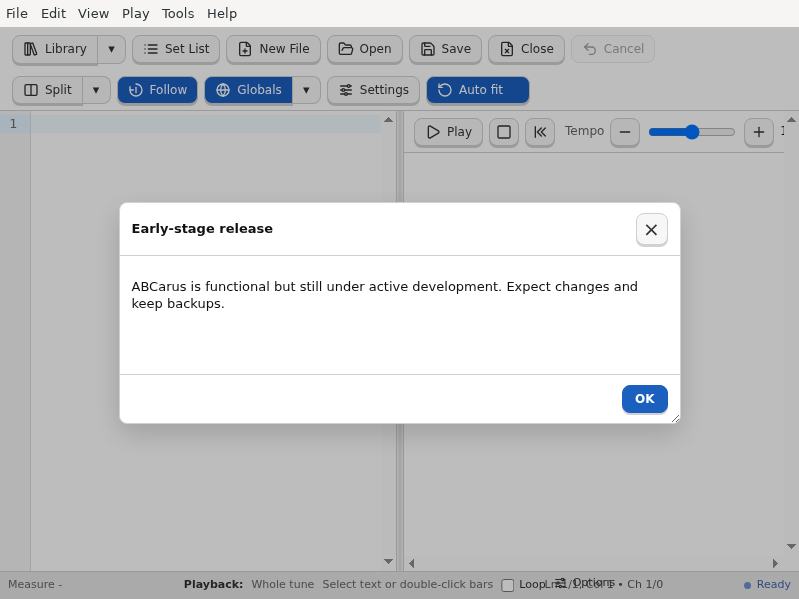Viewport: 799px width, 599px height.
Task: Expand the Globals dropdown arrow
Action: (x=306, y=90)
